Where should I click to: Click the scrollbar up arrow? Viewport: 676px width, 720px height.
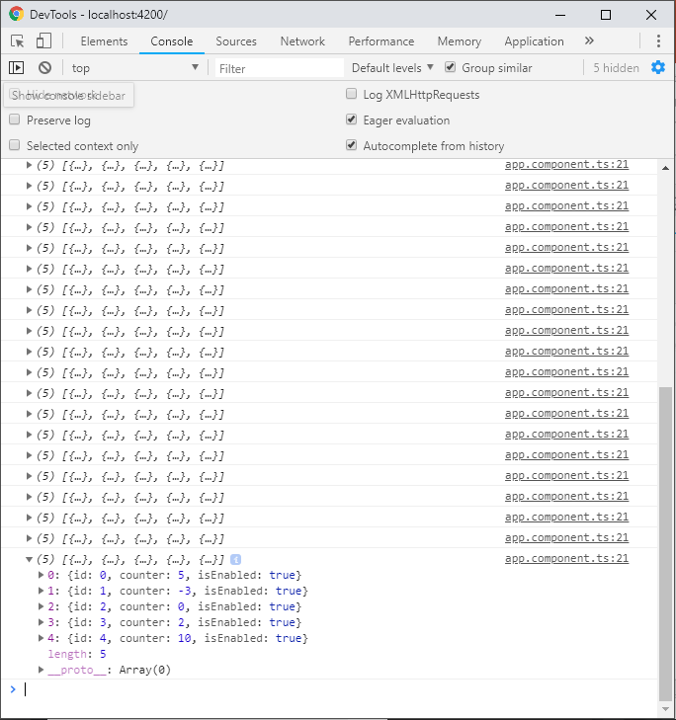pos(665,168)
